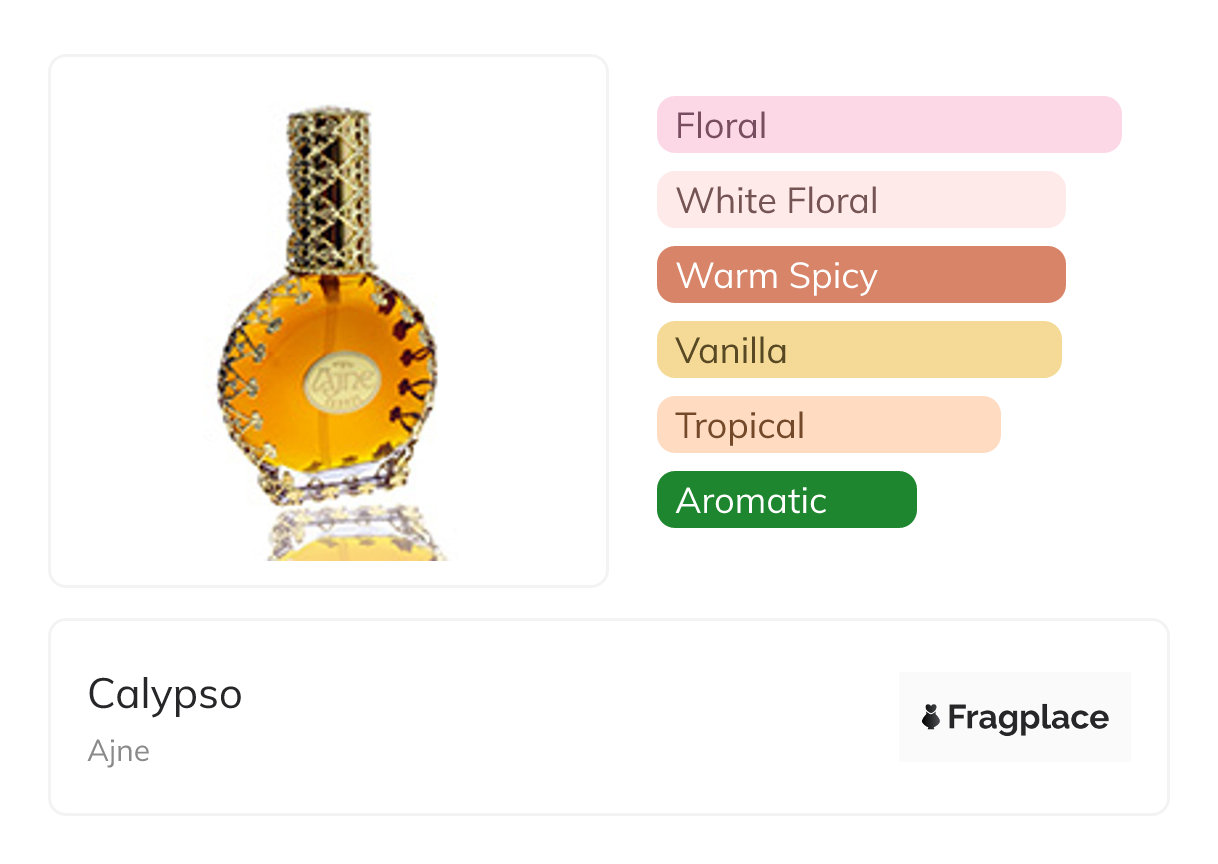Click the Ajne brand name under Calypso
Viewport: 1218px width, 864px height.
click(x=118, y=751)
